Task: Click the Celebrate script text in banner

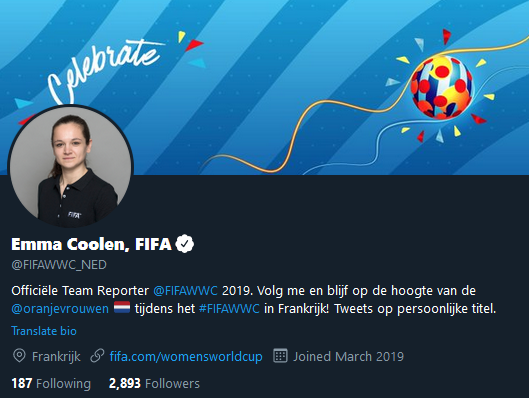Action: [105, 71]
